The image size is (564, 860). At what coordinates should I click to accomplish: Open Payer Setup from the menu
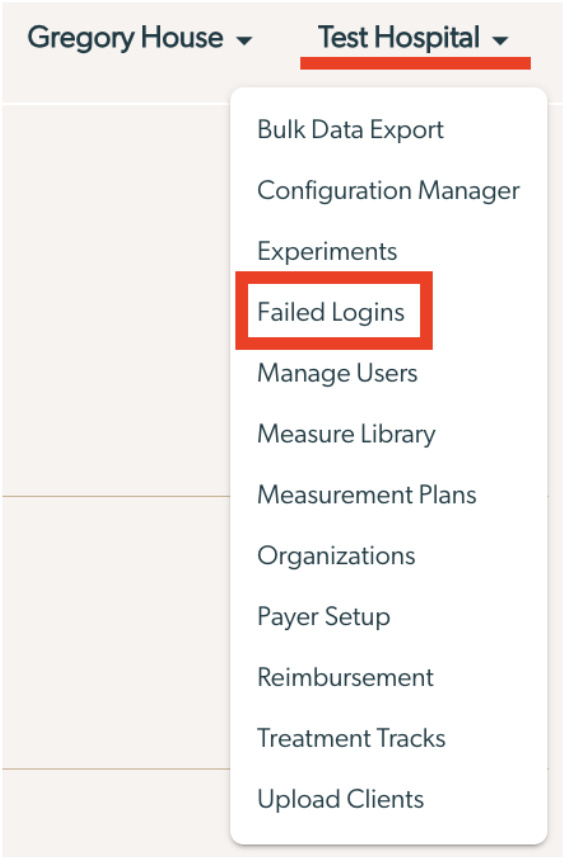(x=324, y=616)
